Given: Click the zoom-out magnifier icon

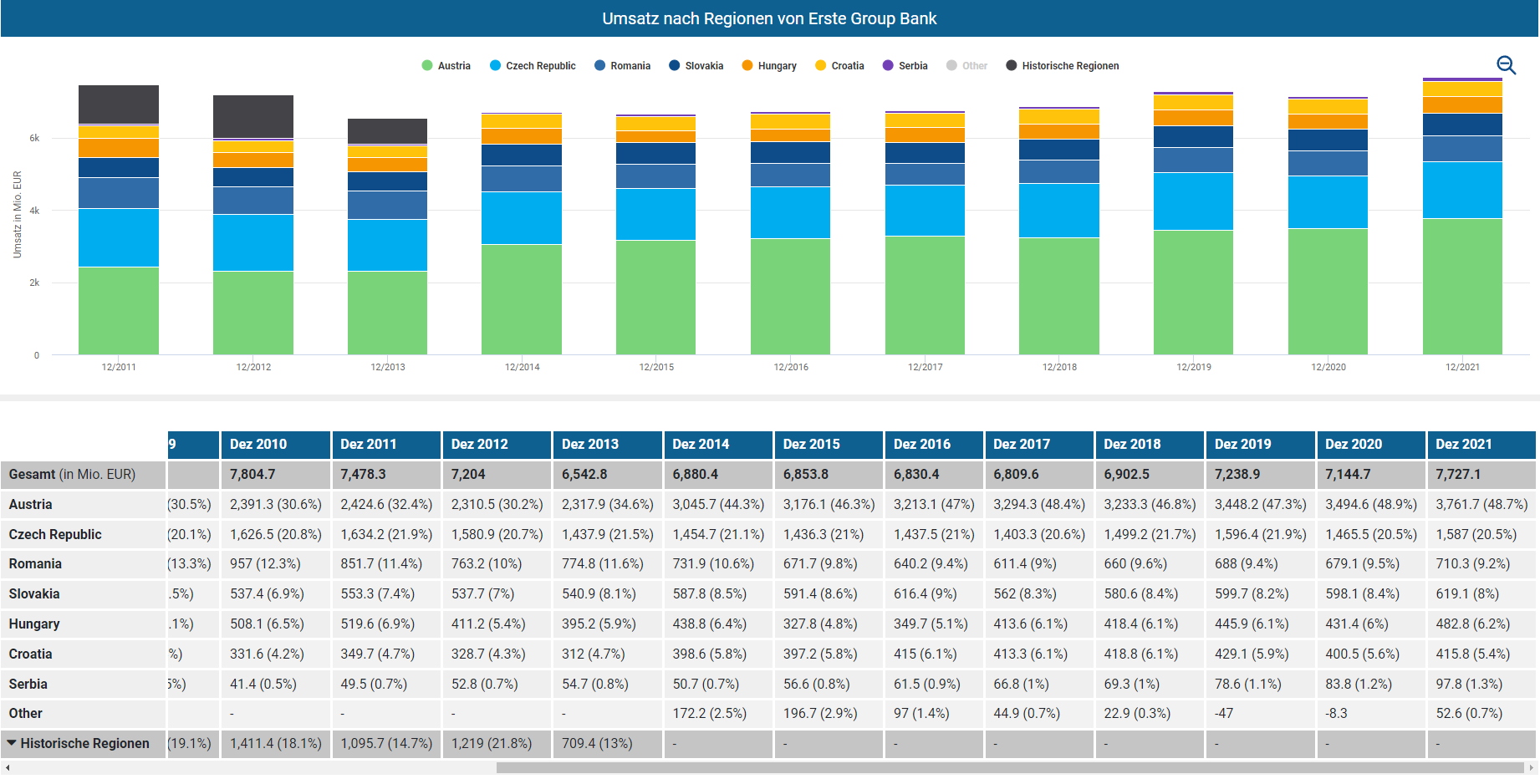Looking at the screenshot, I should pyautogui.click(x=1506, y=65).
